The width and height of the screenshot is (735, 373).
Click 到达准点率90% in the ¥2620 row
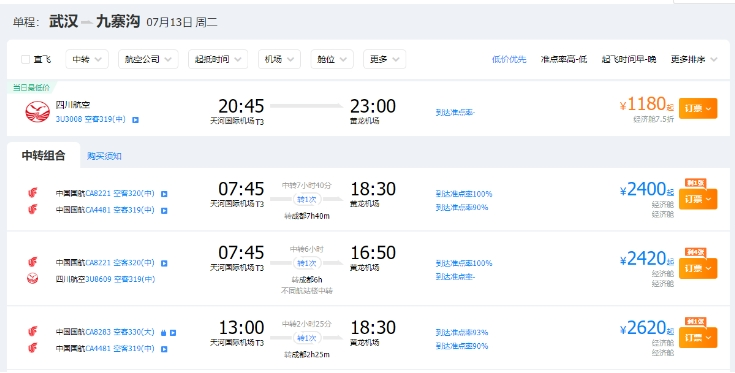click(x=462, y=346)
